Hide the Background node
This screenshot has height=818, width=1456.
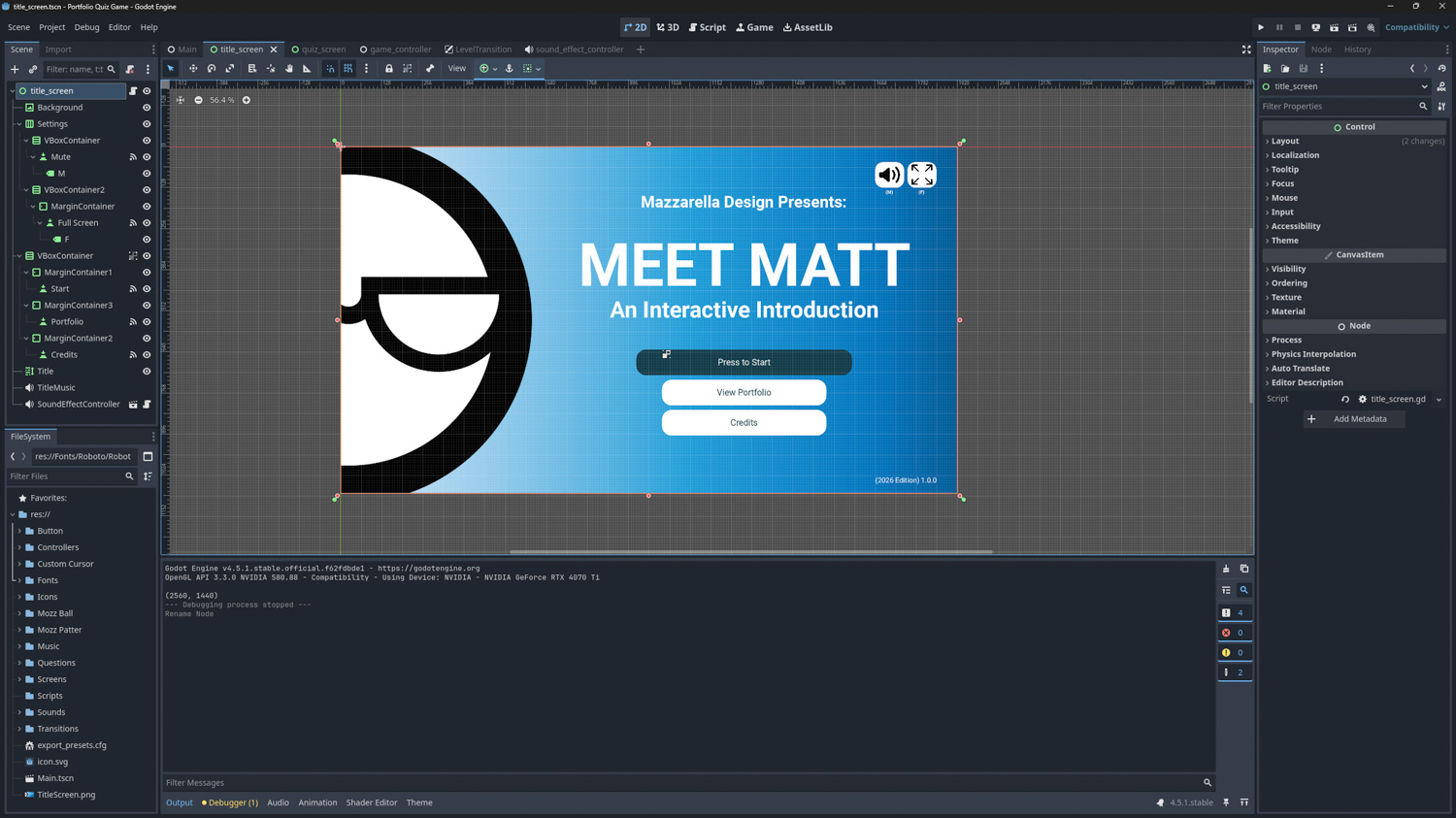147,108
